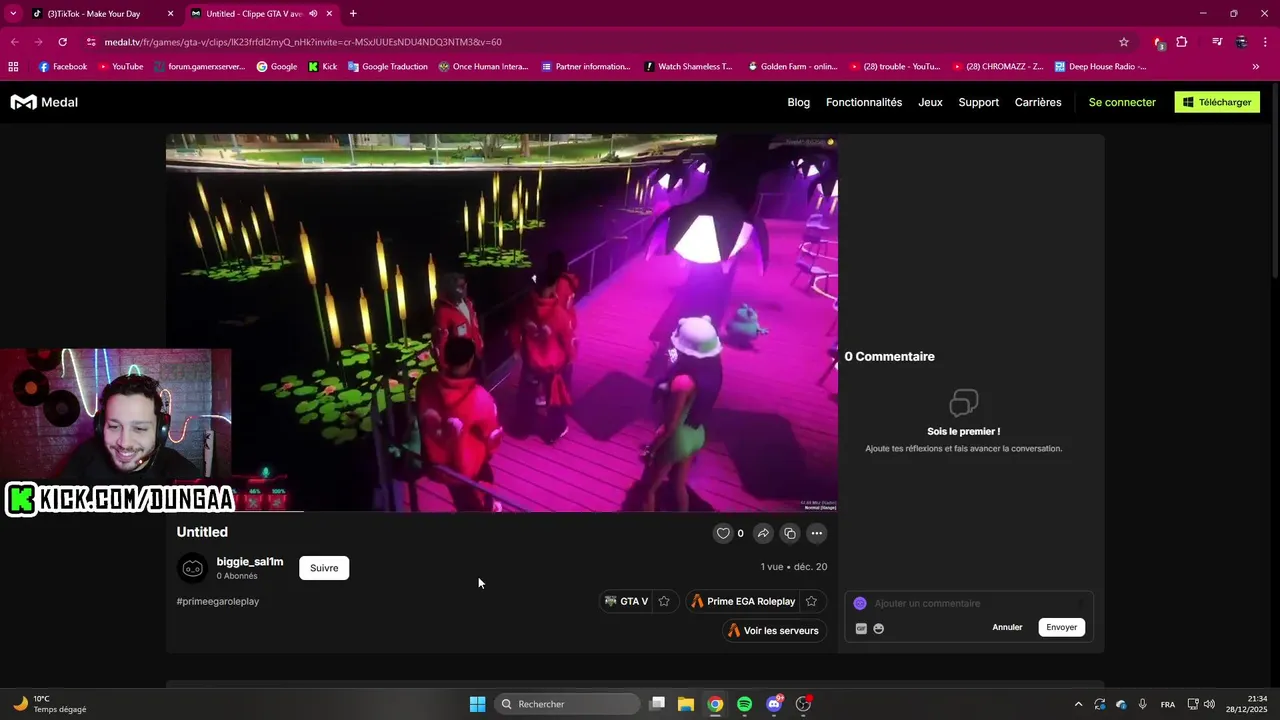This screenshot has width=1280, height=720.
Task: Open Golden Farm bookmark
Action: pyautogui.click(x=792, y=67)
